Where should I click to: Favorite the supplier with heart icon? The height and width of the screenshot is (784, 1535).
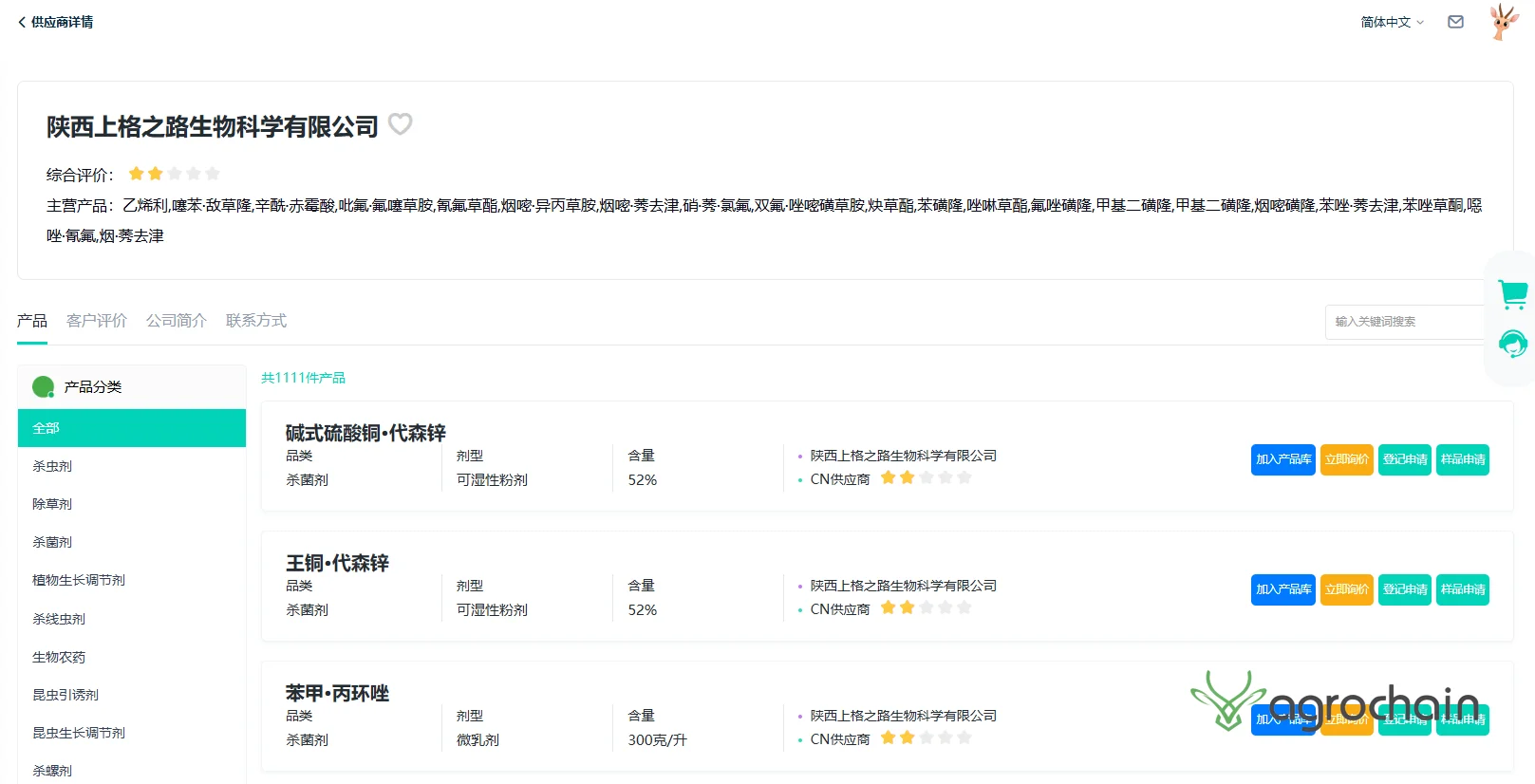click(401, 124)
